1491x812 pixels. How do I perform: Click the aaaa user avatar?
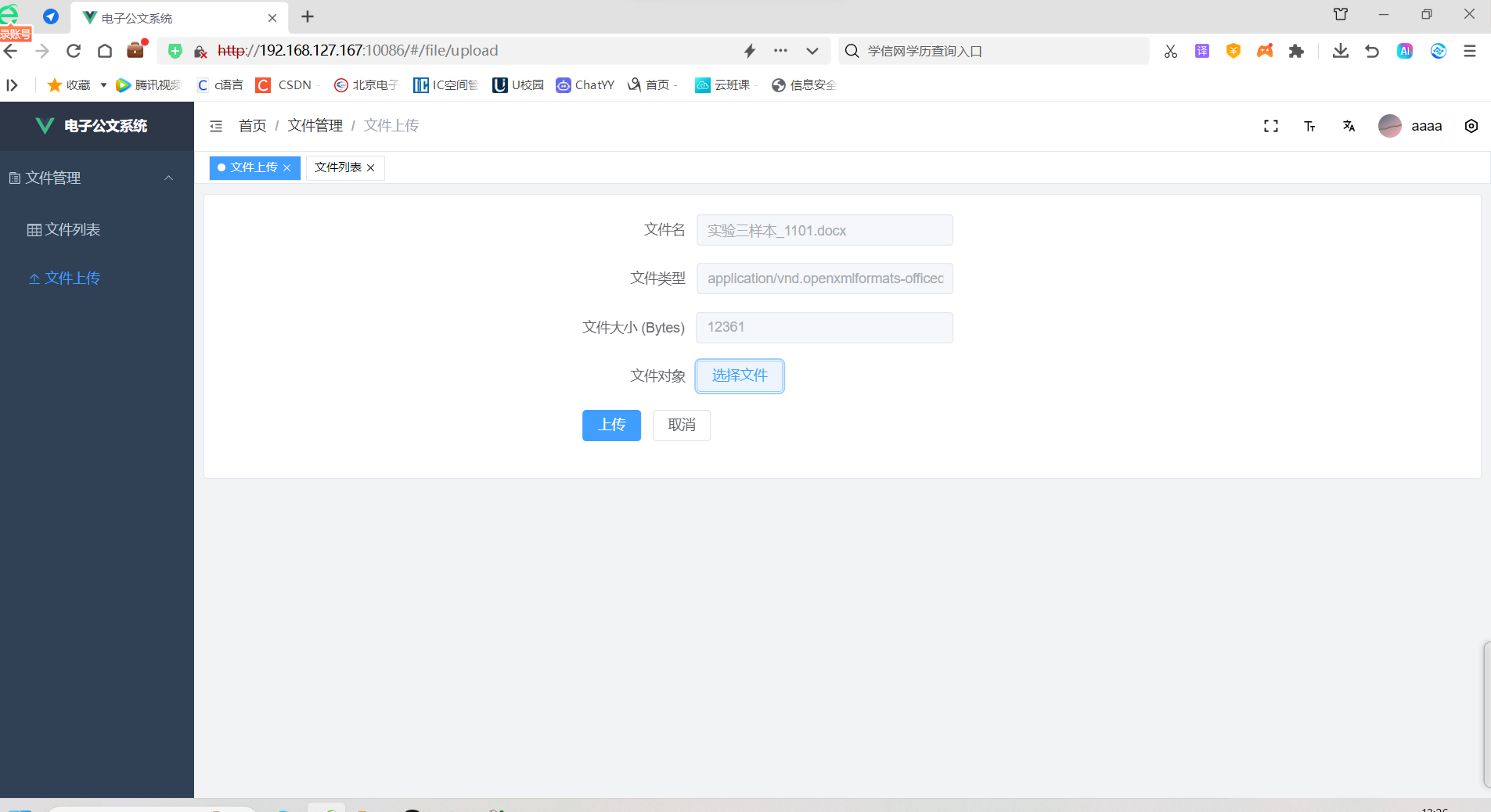pos(1390,126)
